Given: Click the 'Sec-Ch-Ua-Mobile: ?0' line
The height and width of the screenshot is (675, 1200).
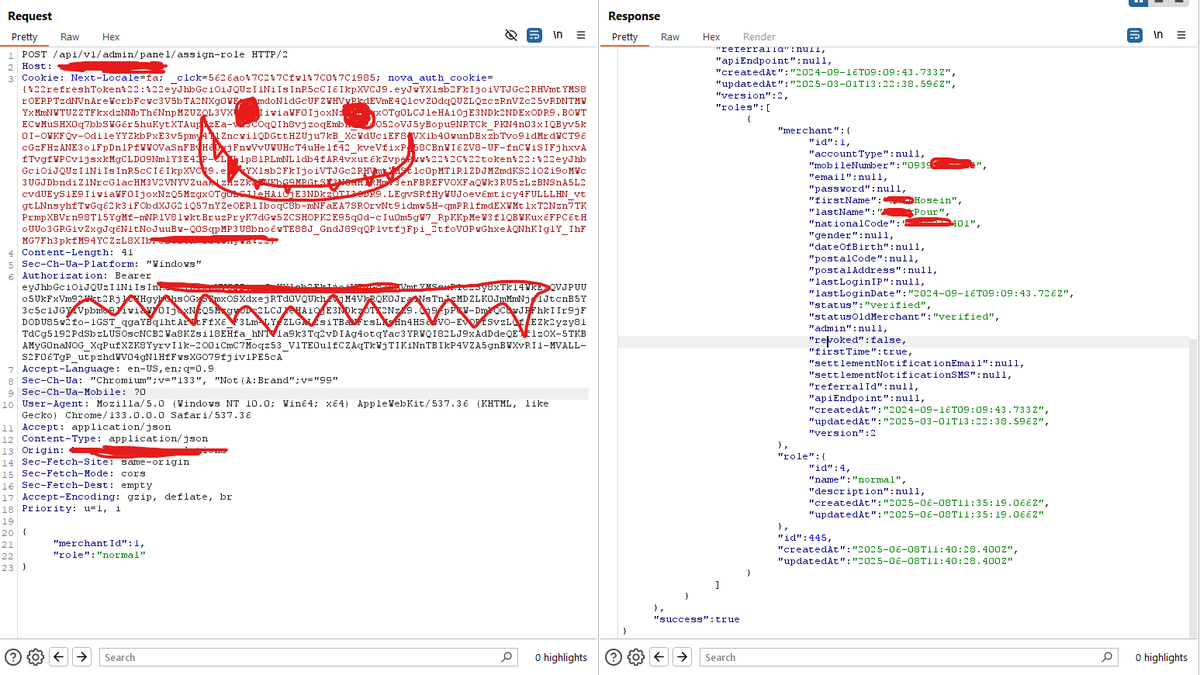Looking at the screenshot, I should 83,392.
